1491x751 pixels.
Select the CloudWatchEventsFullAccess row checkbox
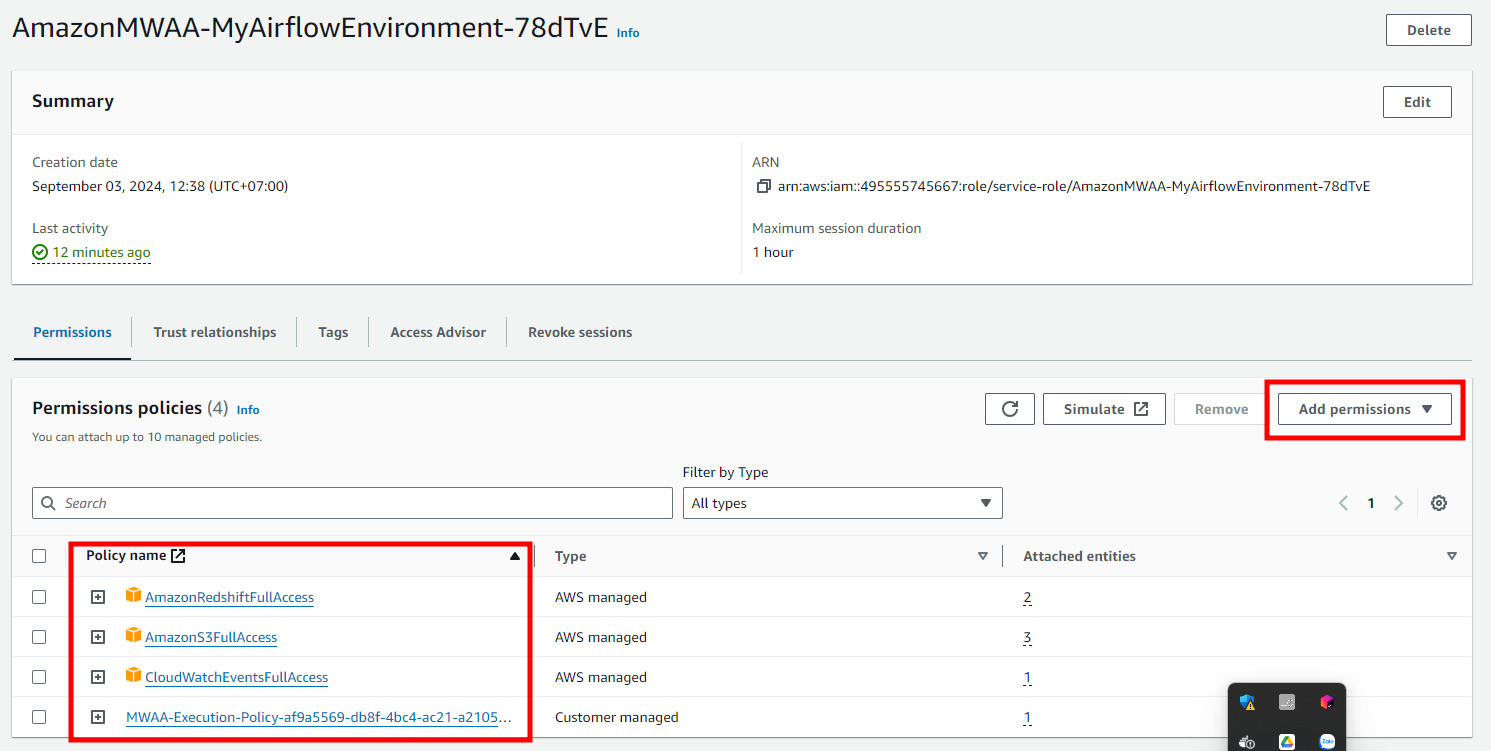39,677
